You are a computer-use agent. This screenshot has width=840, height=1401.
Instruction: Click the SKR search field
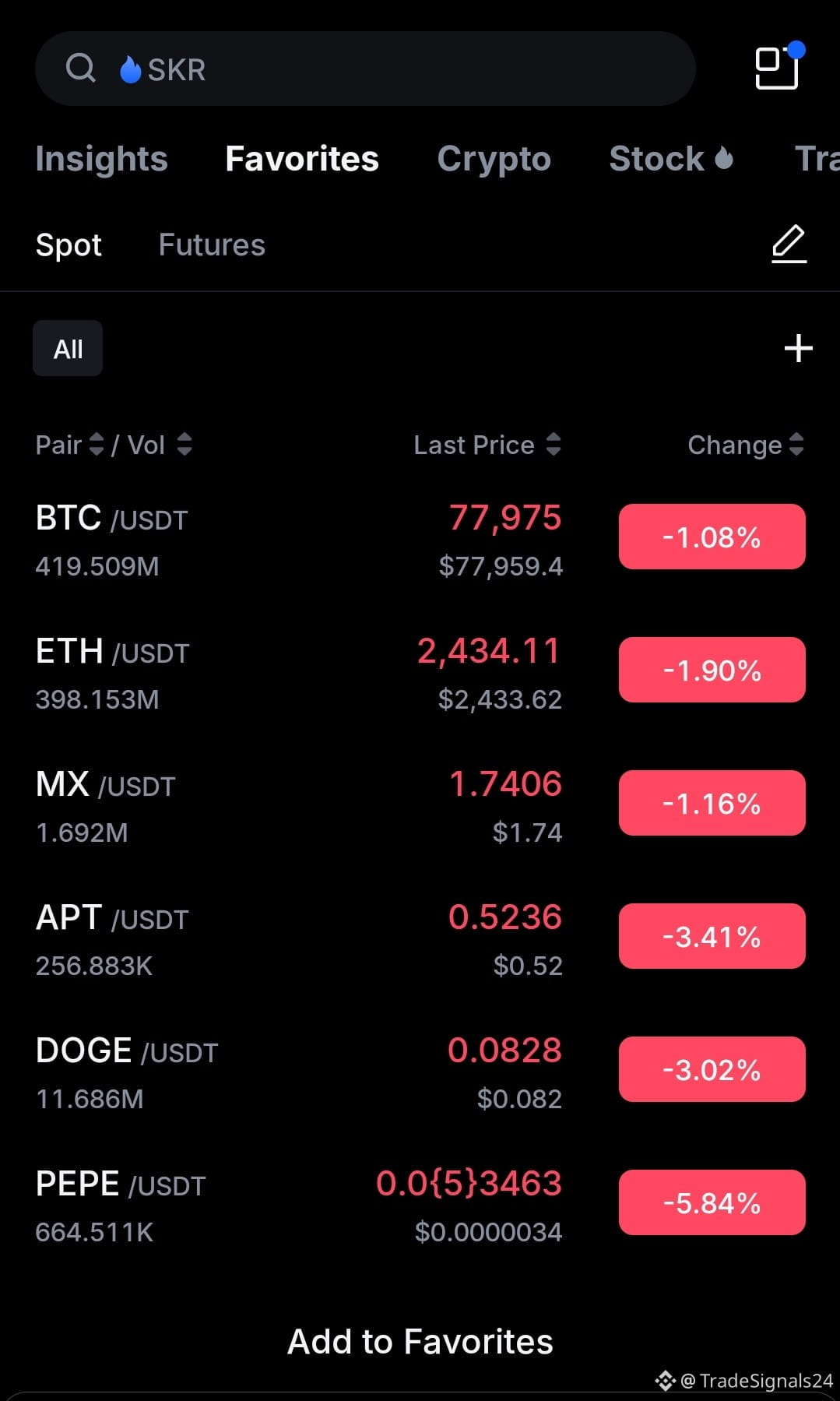click(365, 69)
